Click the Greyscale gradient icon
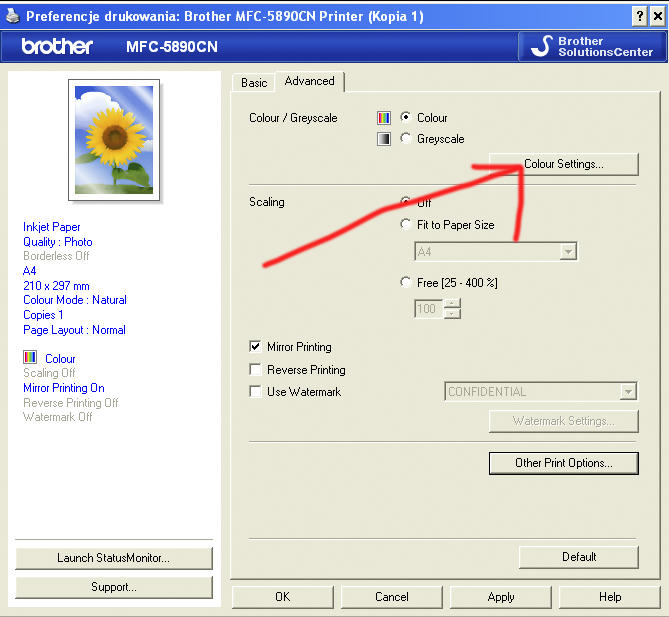Image resolution: width=669 pixels, height=617 pixels. tap(384, 139)
